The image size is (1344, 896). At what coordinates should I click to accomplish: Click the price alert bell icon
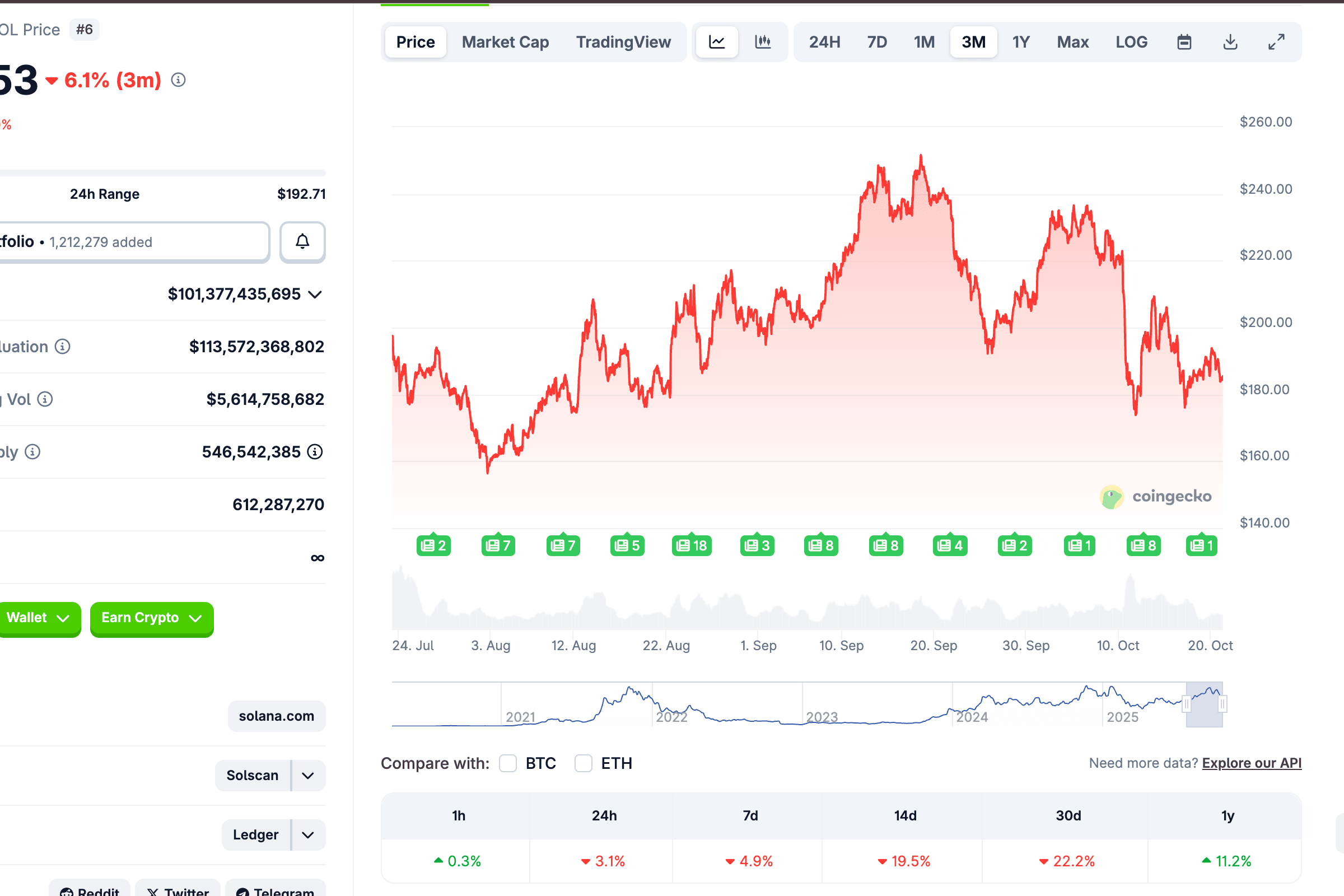(x=302, y=242)
